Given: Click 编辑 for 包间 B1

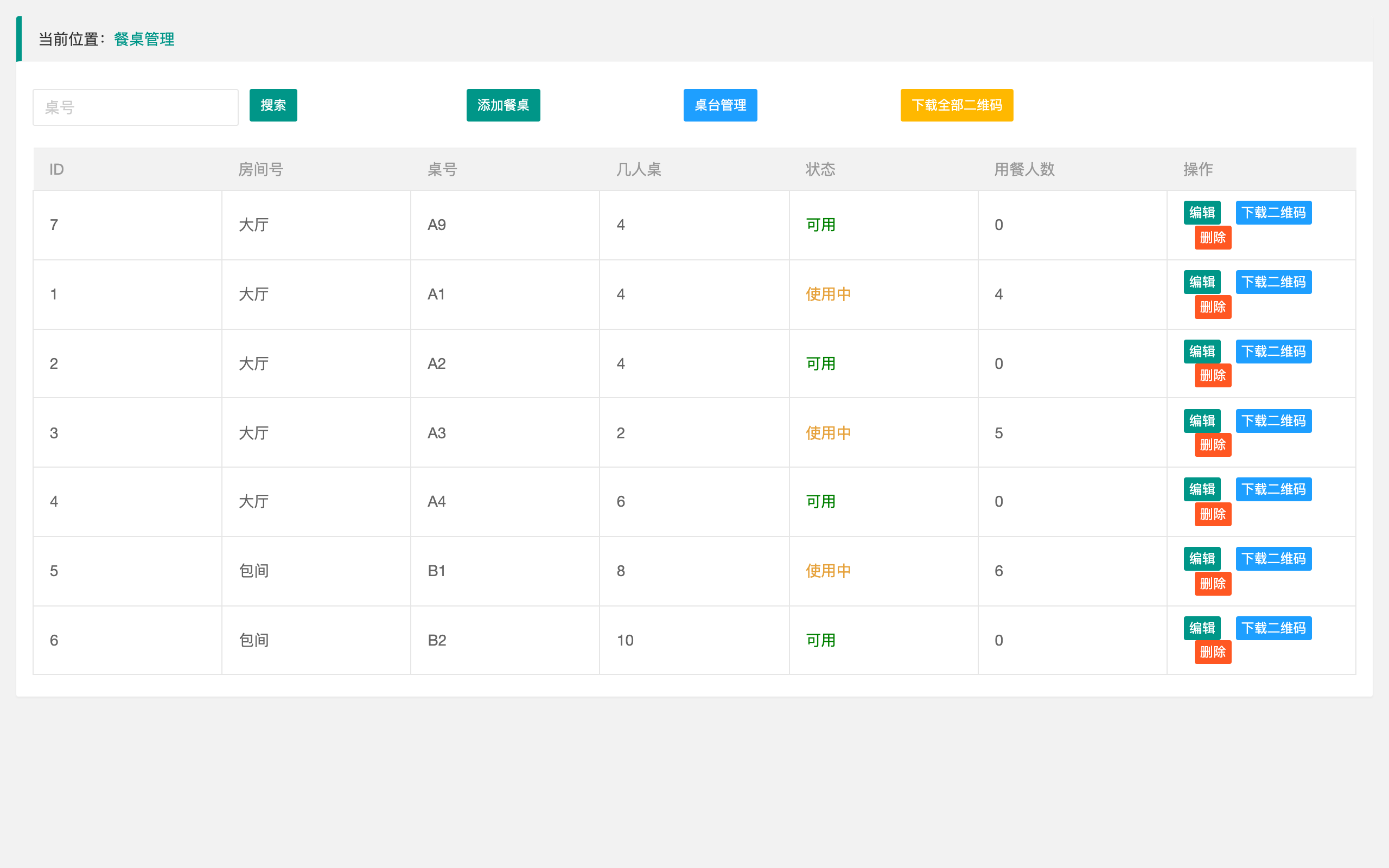Looking at the screenshot, I should (x=1202, y=559).
